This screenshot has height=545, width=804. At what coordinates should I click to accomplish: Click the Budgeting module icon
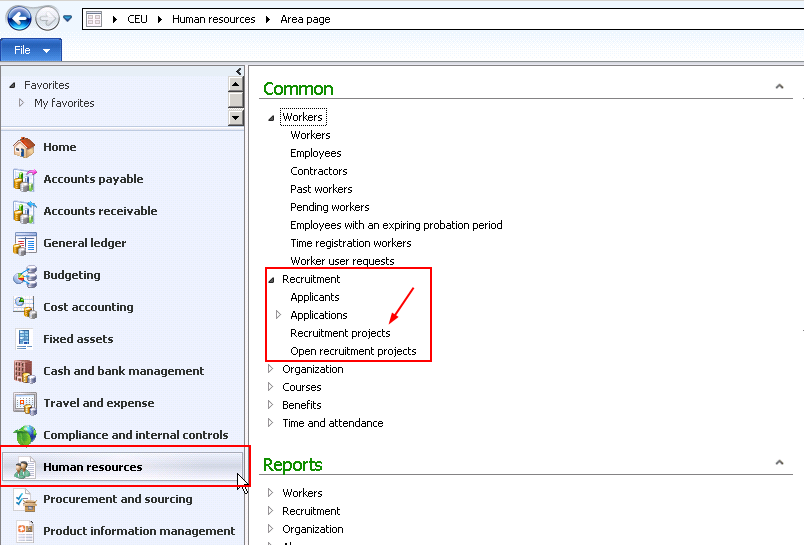click(x=25, y=276)
